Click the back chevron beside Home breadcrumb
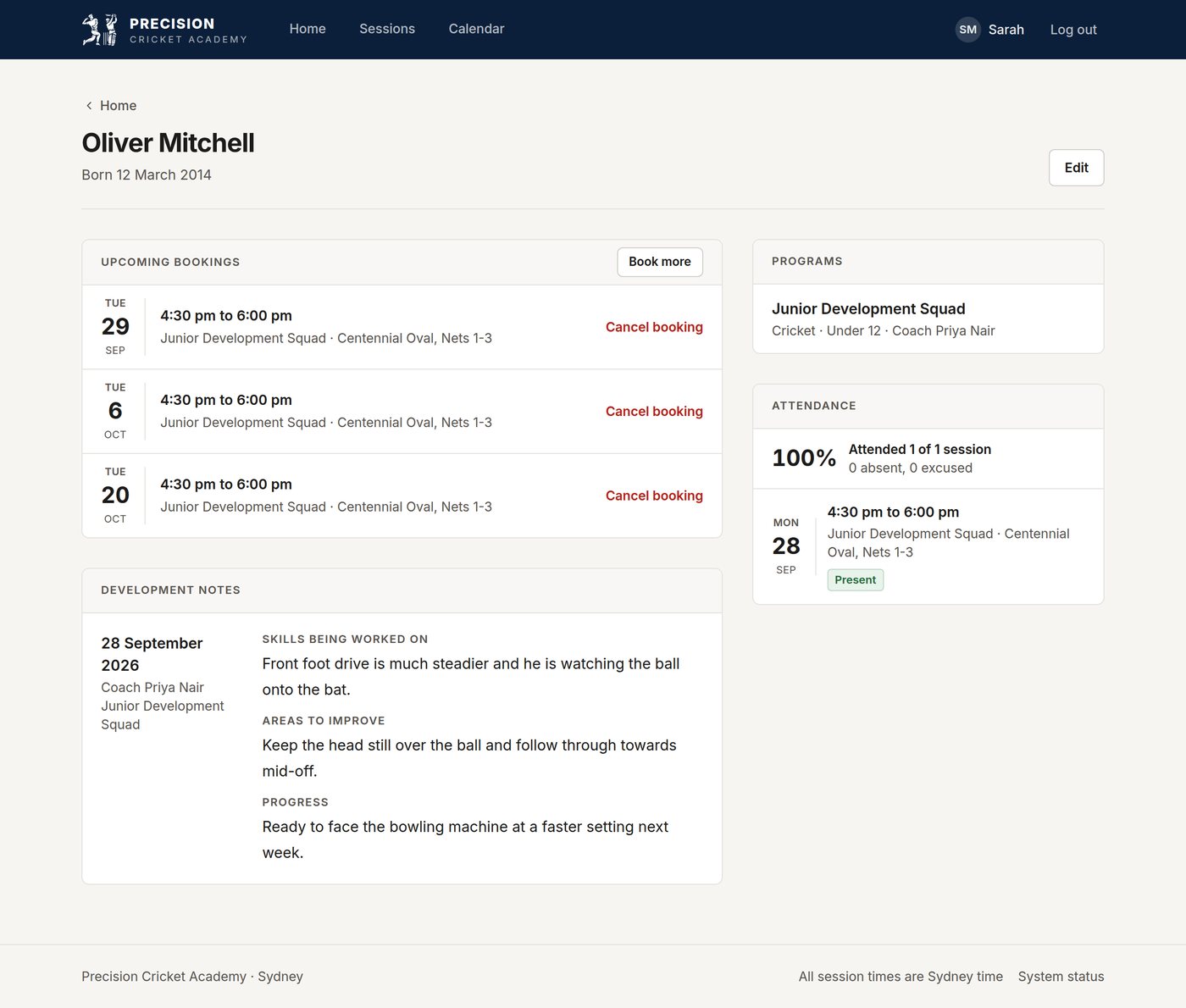 pyautogui.click(x=89, y=106)
